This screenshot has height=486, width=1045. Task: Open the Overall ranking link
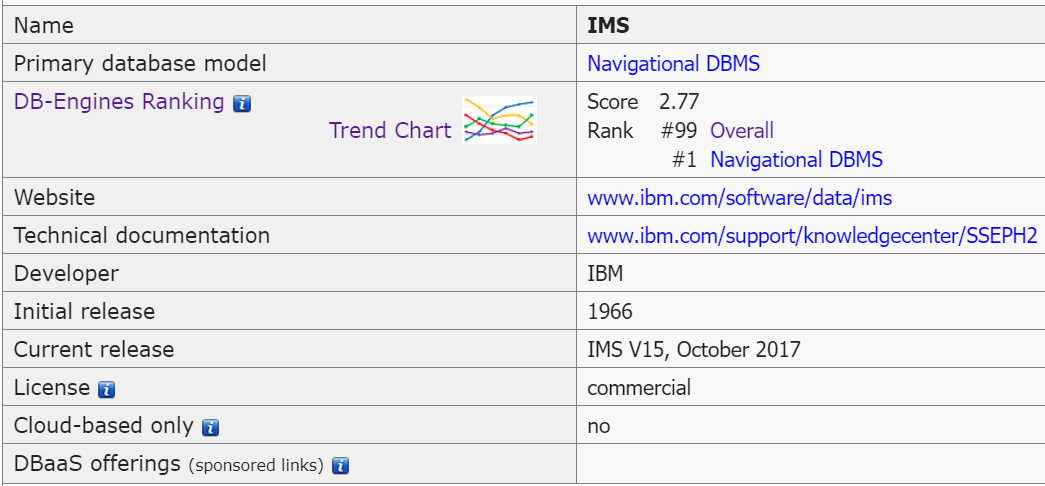click(742, 130)
